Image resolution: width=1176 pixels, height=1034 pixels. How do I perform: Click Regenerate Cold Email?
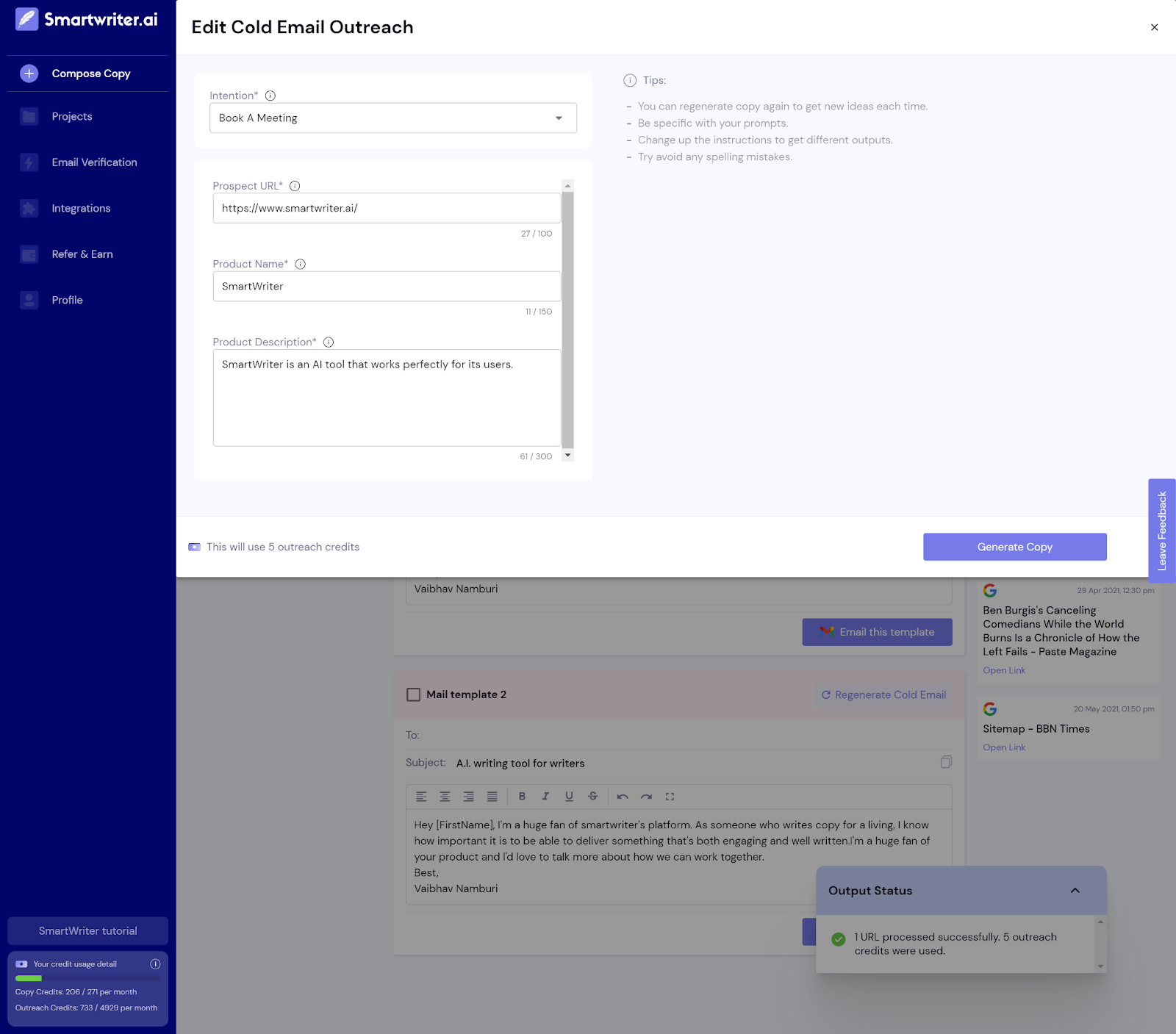pos(883,694)
